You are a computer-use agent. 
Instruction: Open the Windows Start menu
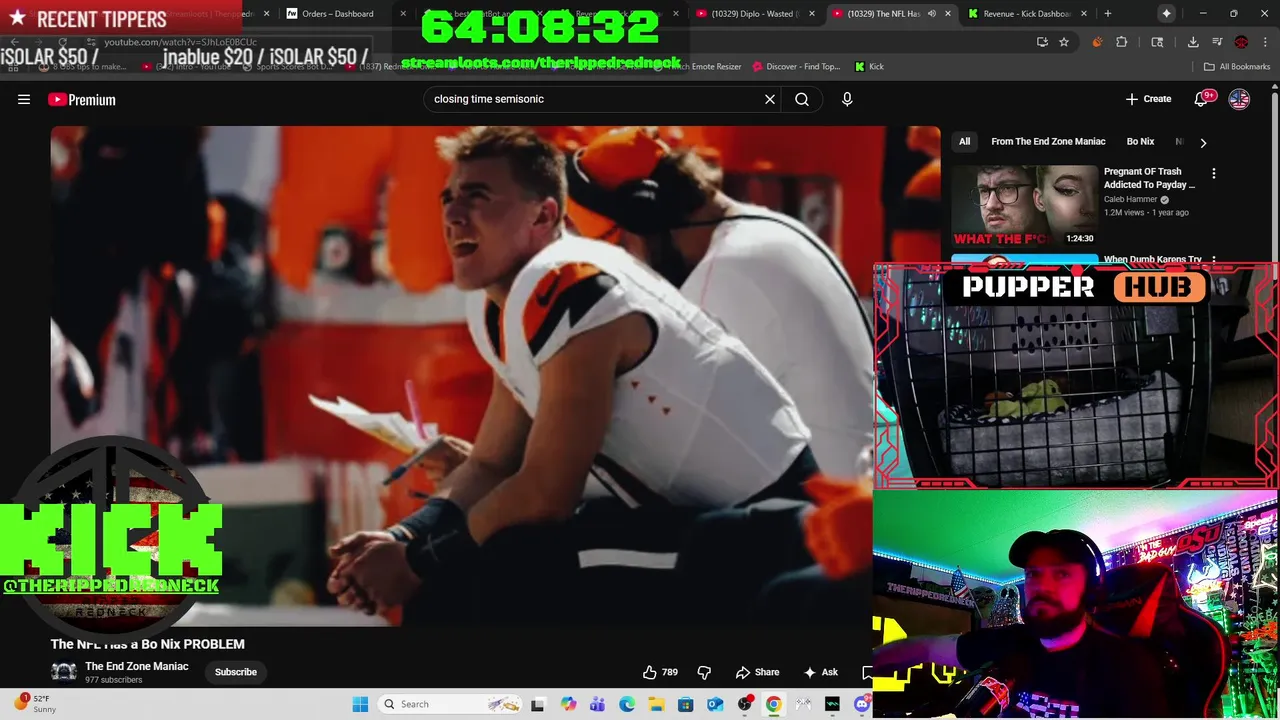361,704
